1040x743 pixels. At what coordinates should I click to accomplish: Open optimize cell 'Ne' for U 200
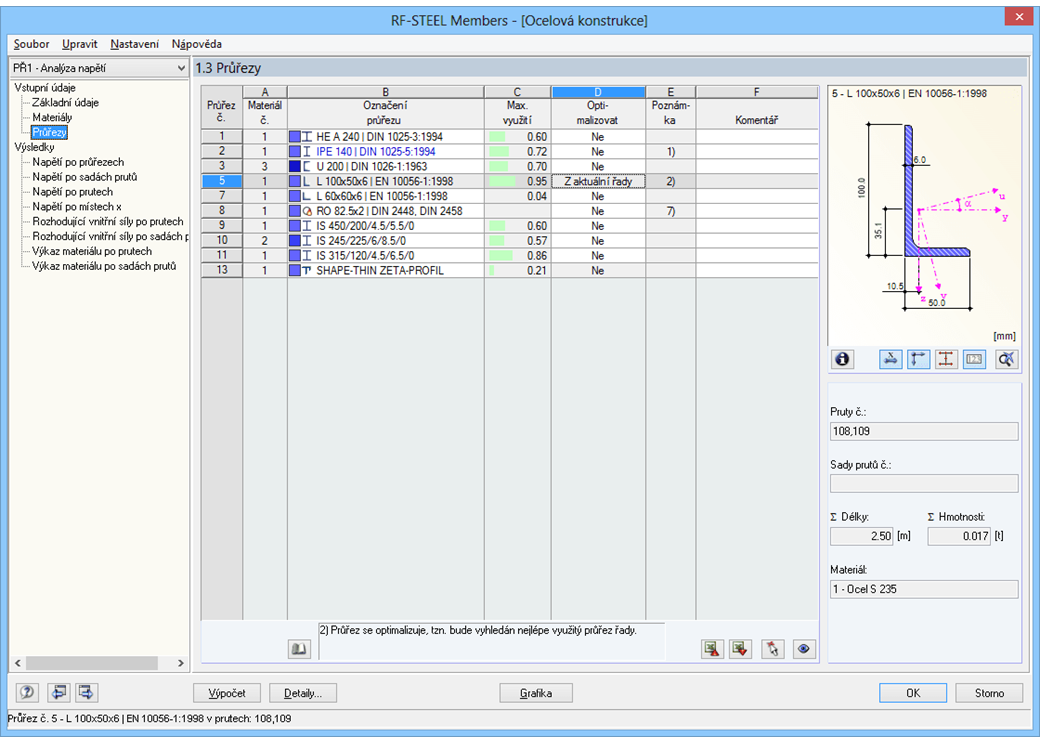pos(598,167)
